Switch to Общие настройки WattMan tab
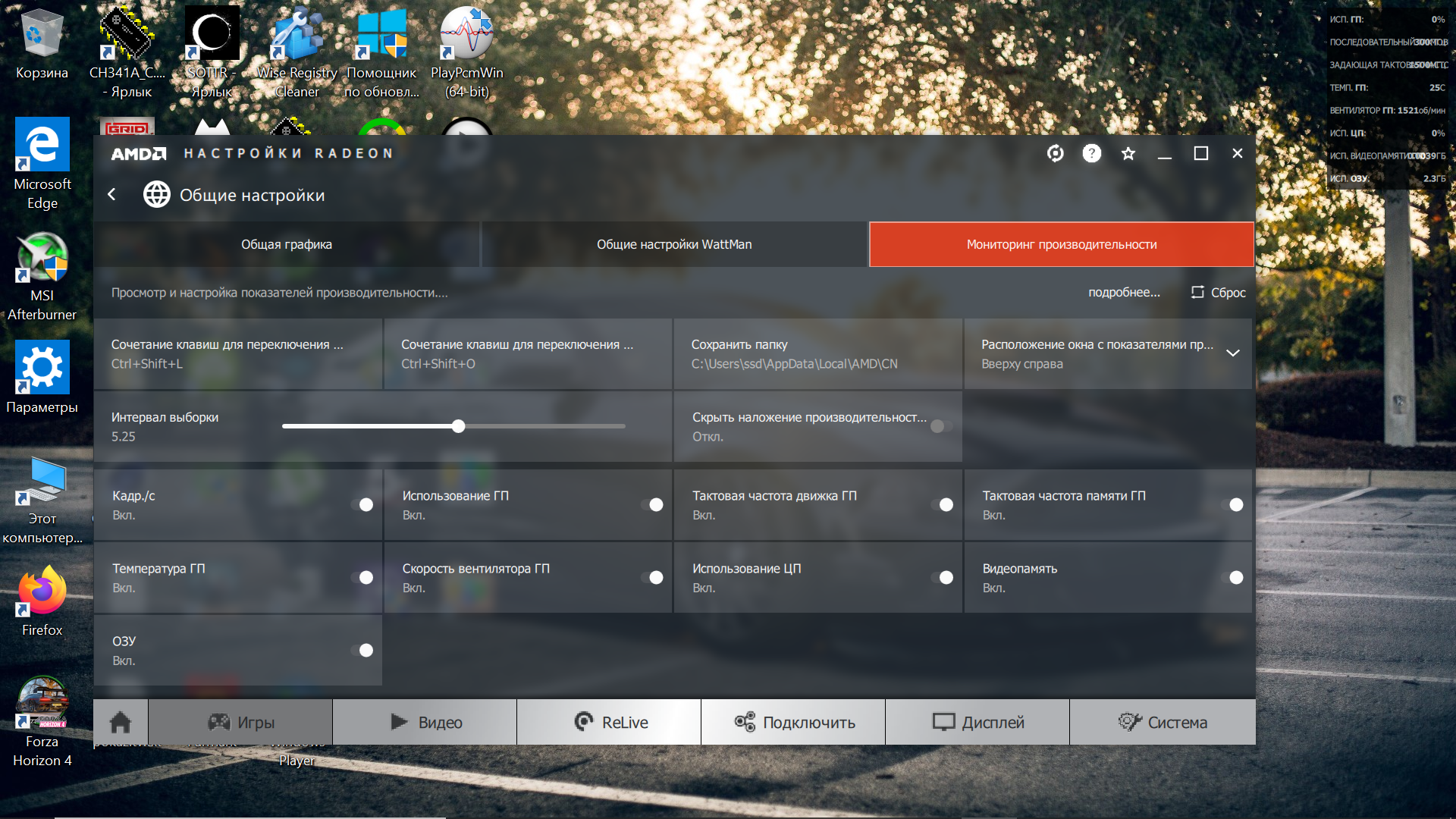The image size is (1456, 819). tap(674, 244)
